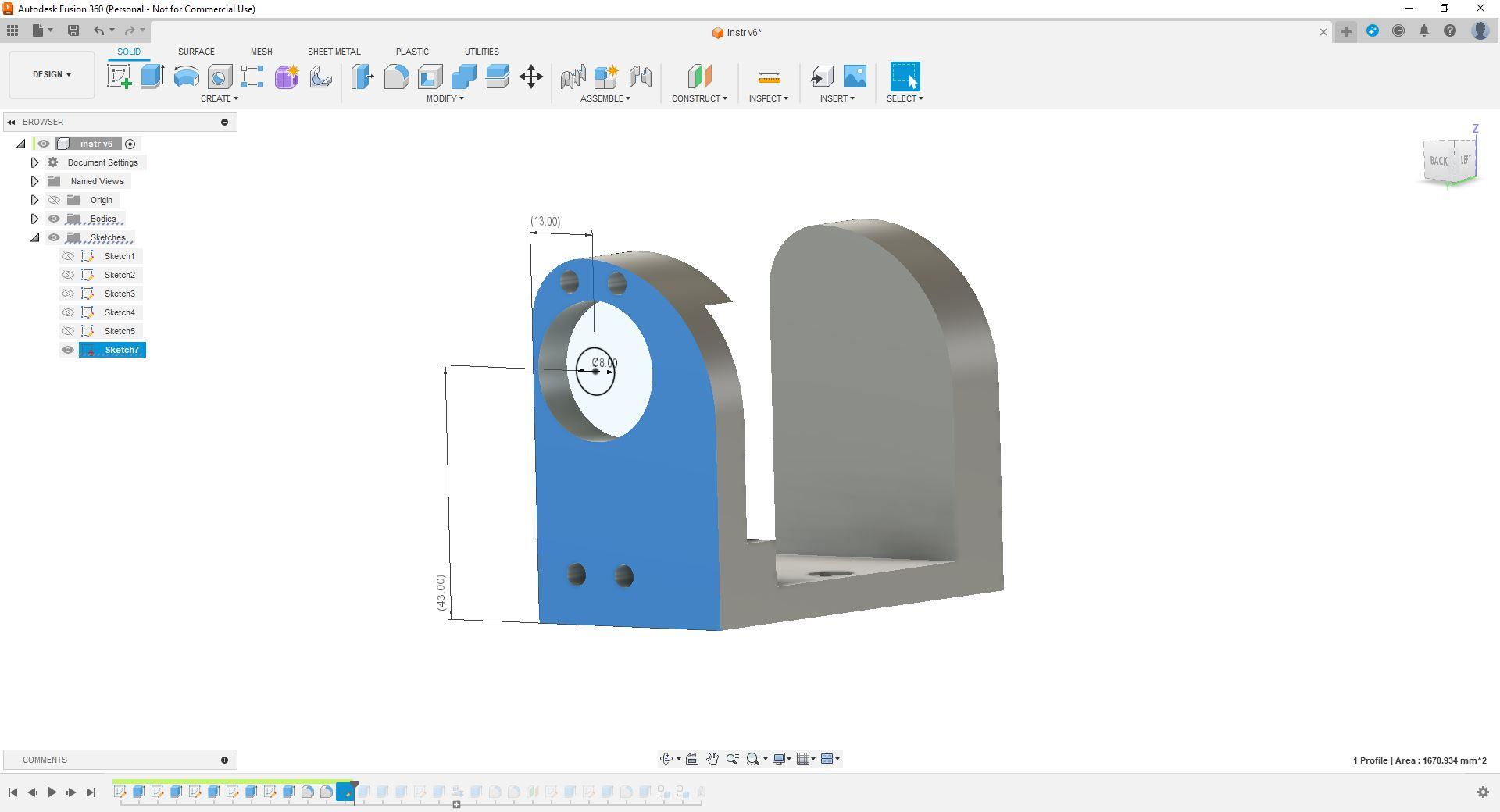The width and height of the screenshot is (1500, 812).
Task: Toggle visibility of the Bodies folder
Action: (54, 219)
